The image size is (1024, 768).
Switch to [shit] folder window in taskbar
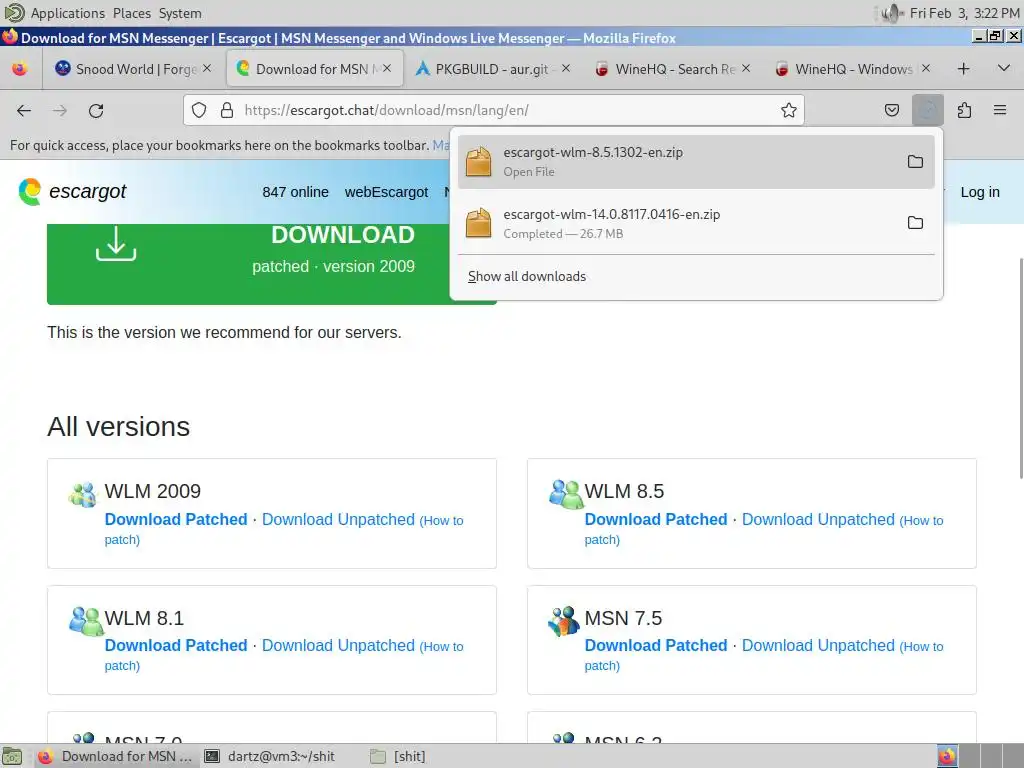pos(398,756)
